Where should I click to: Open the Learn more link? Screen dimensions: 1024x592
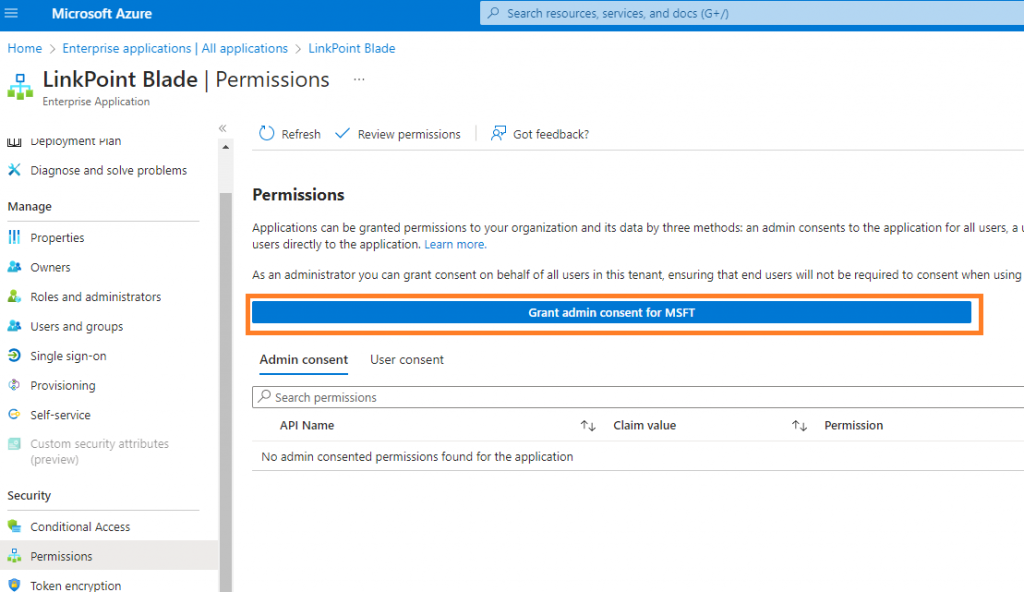(455, 243)
